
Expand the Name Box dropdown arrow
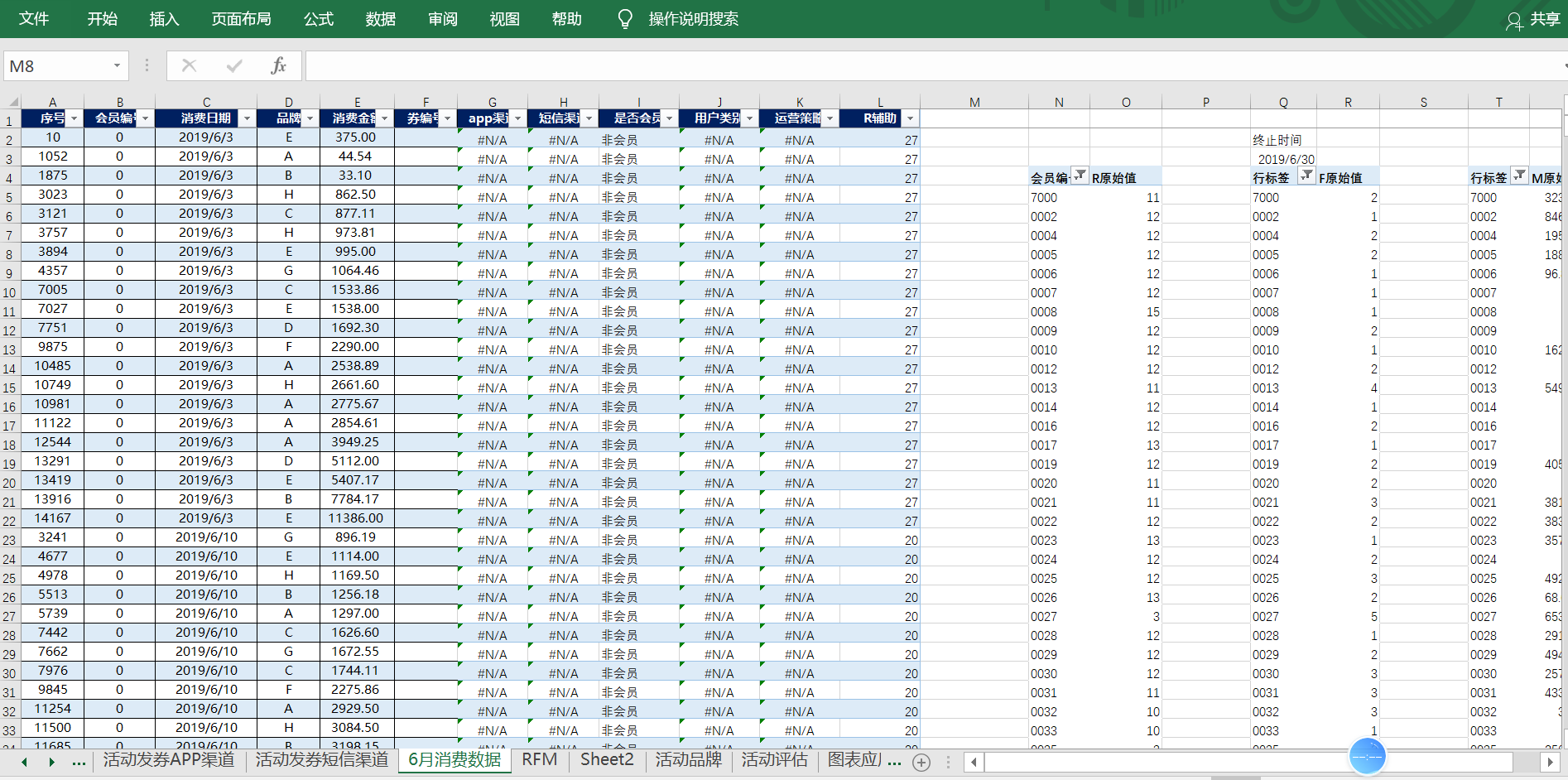[x=117, y=66]
